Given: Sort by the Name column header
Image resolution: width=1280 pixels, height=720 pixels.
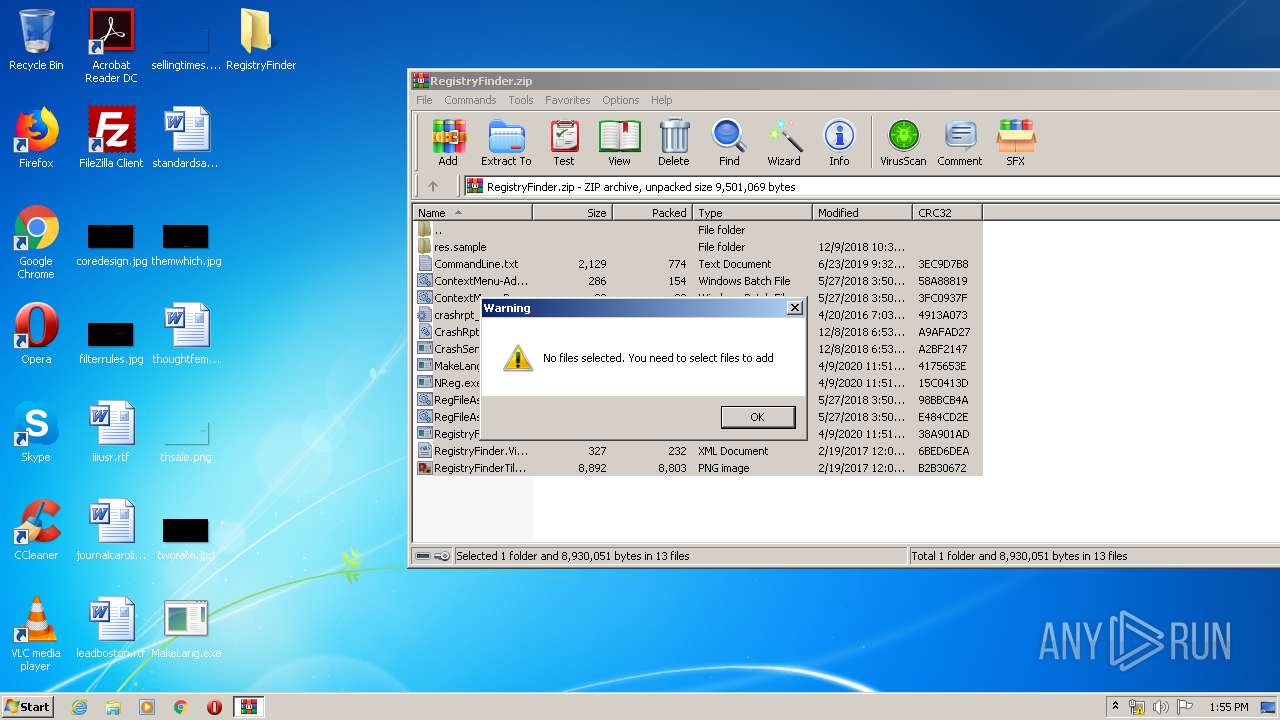Looking at the screenshot, I should 472,212.
